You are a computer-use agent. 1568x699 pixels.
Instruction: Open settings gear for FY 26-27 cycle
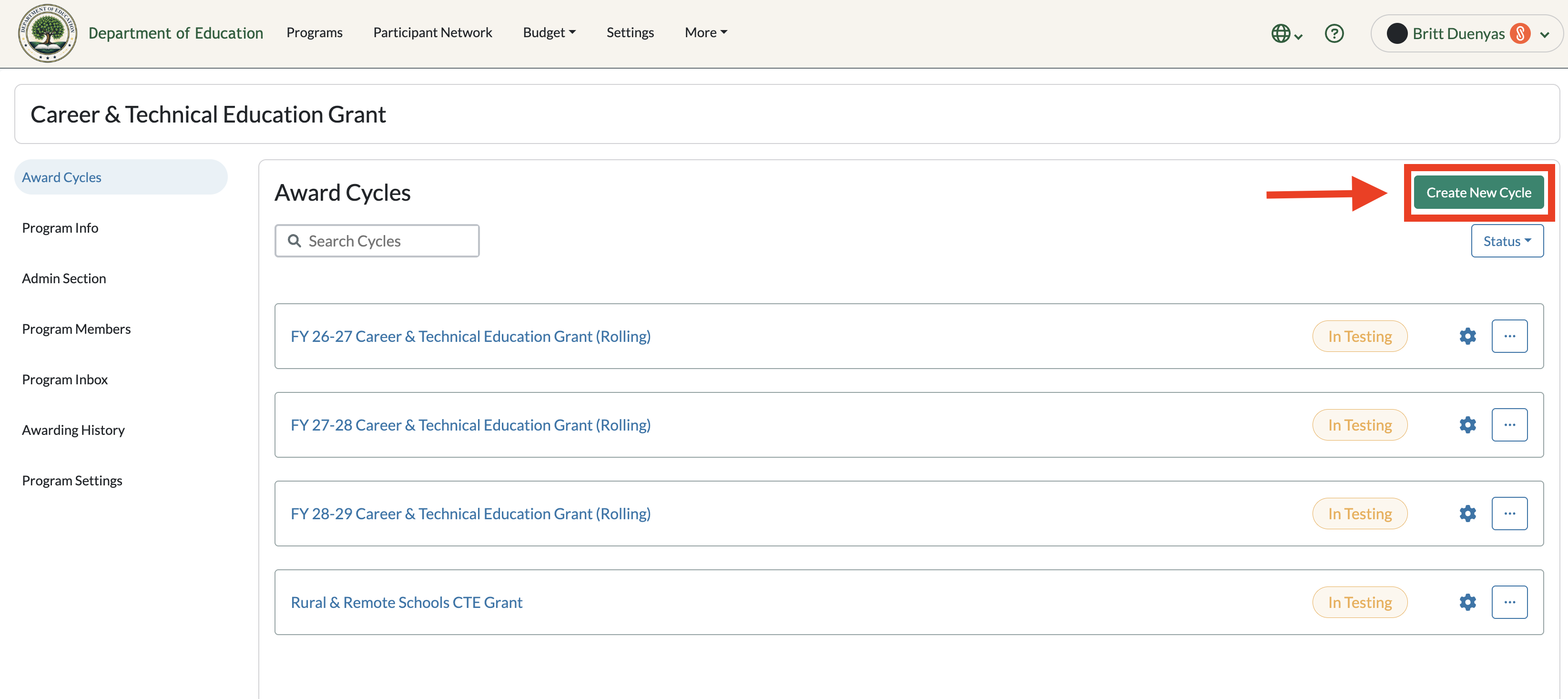(1467, 336)
